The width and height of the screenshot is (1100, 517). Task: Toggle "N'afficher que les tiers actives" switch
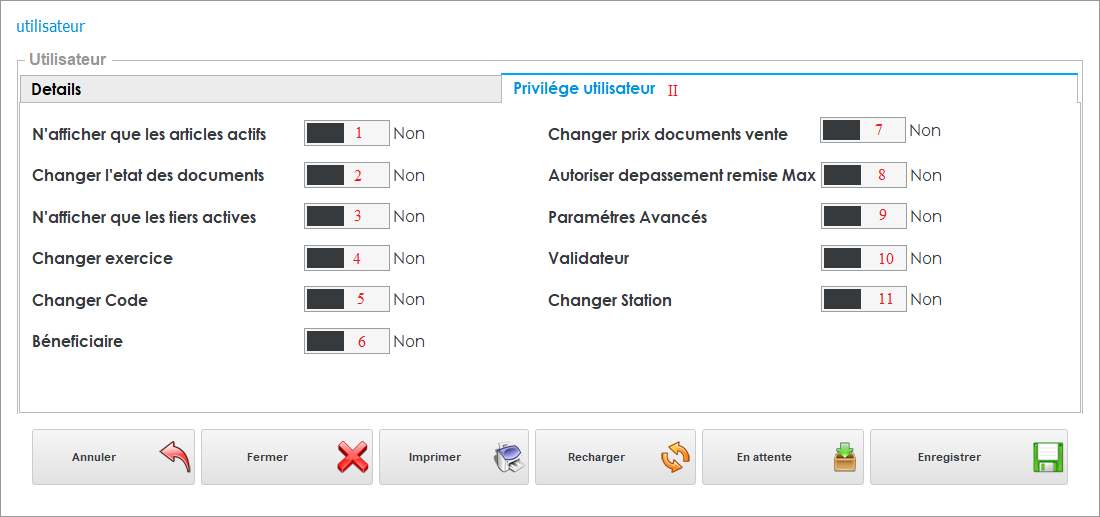346,216
